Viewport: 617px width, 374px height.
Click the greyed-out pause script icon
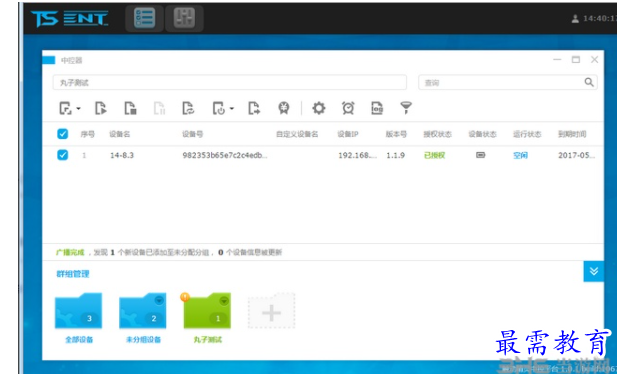[159, 108]
